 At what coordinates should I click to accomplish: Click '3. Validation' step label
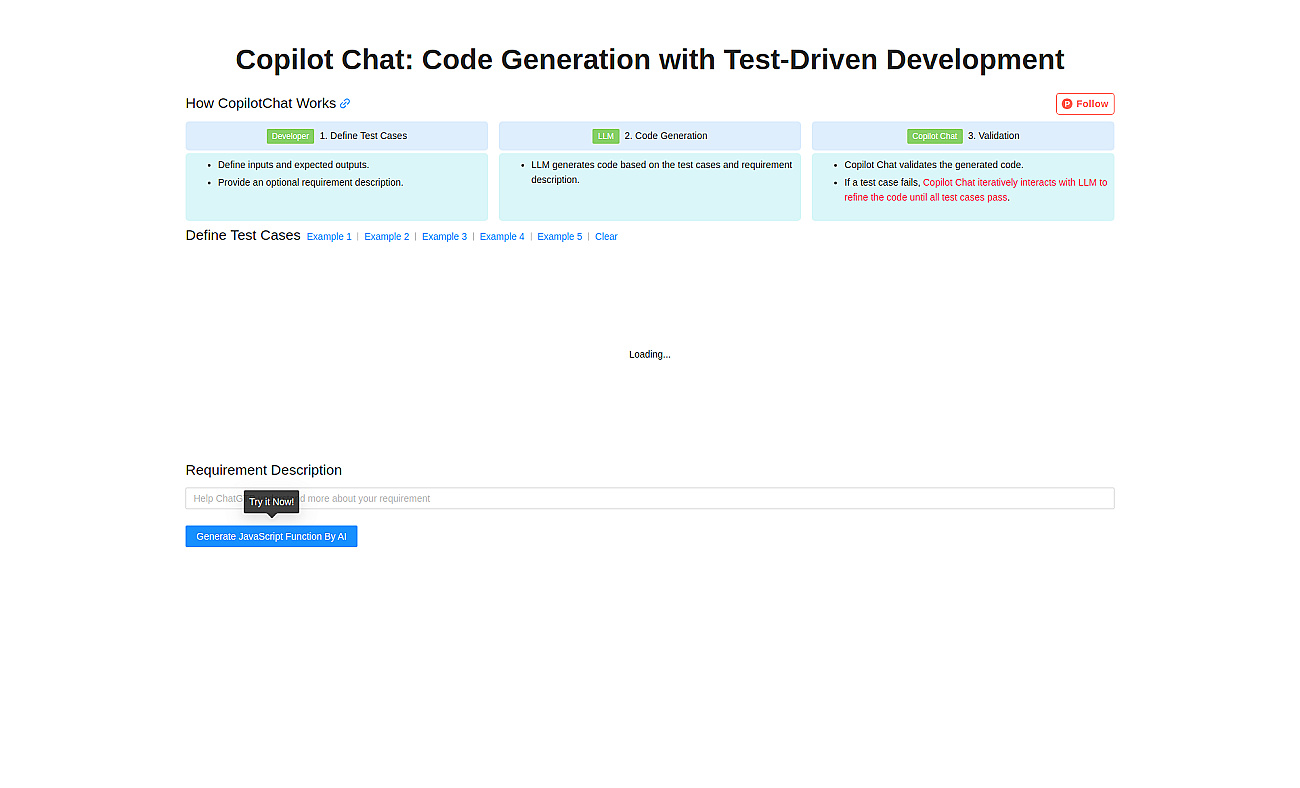tap(994, 136)
